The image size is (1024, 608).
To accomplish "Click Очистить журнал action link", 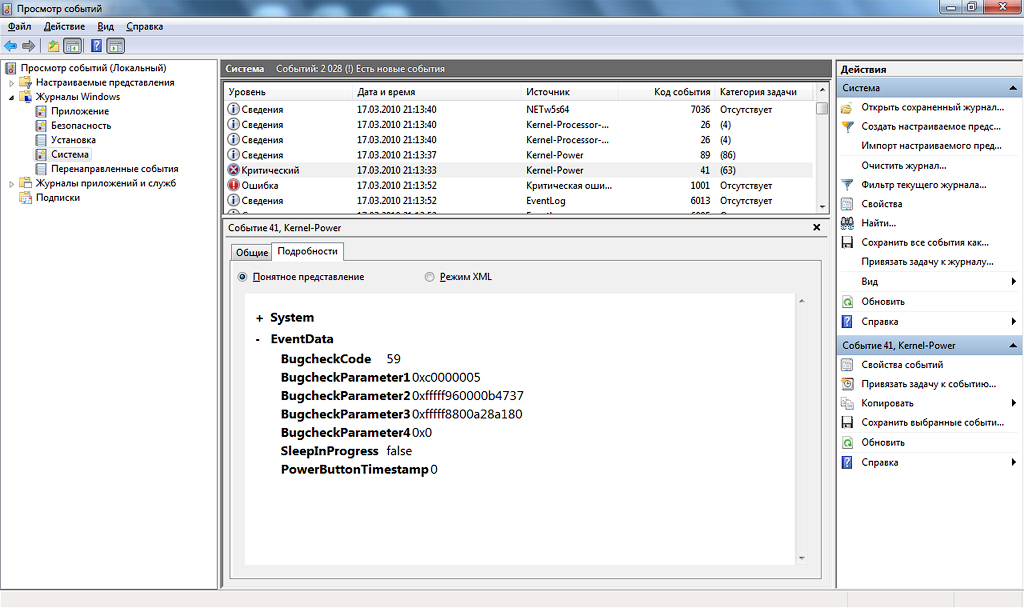I will pyautogui.click(x=903, y=165).
